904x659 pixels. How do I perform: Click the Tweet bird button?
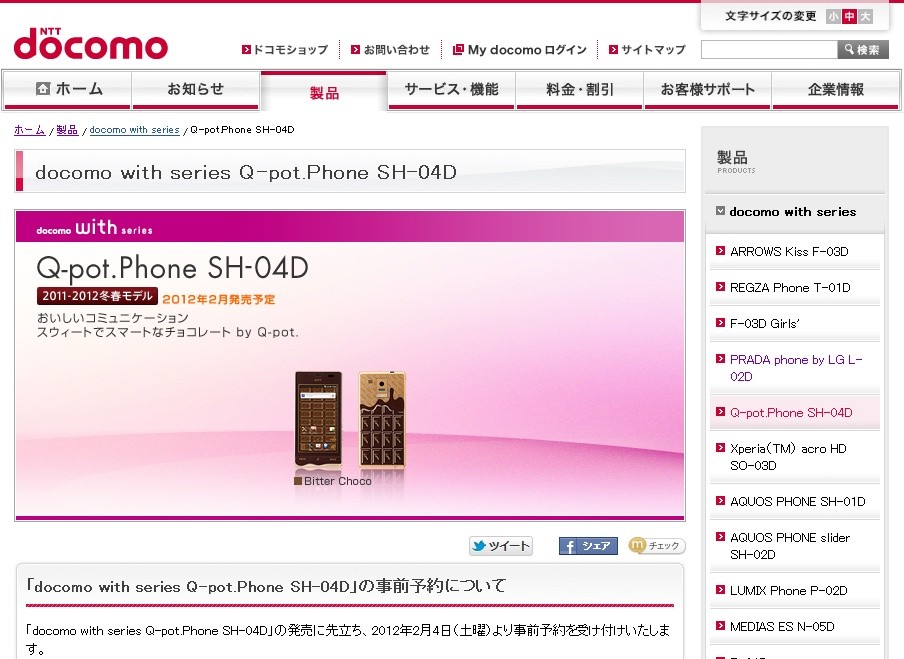(x=501, y=545)
